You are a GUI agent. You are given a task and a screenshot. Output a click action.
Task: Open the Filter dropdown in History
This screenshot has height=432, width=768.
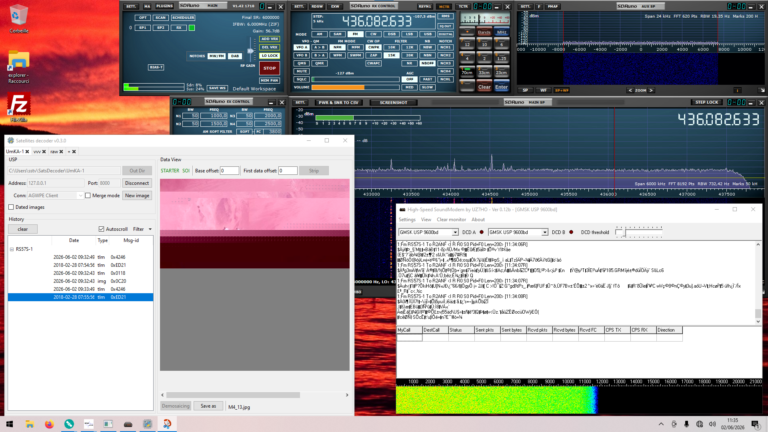point(142,229)
